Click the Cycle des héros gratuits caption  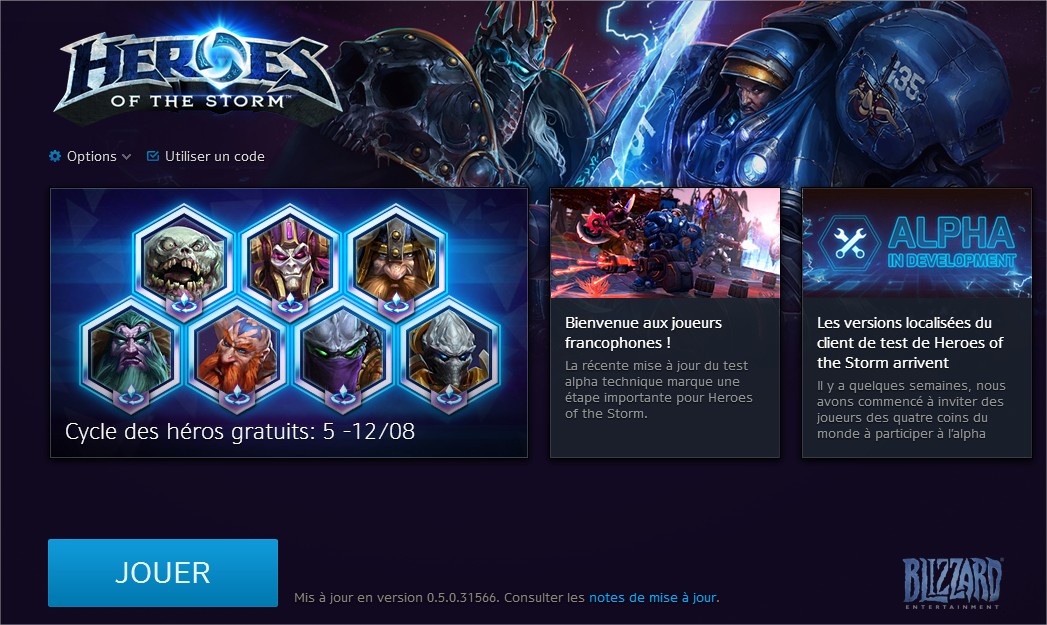click(240, 431)
